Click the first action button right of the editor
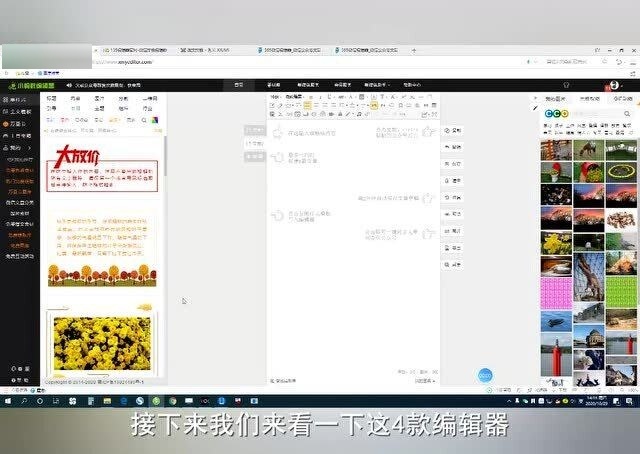Viewport: 640px width, 454px height. click(452, 131)
